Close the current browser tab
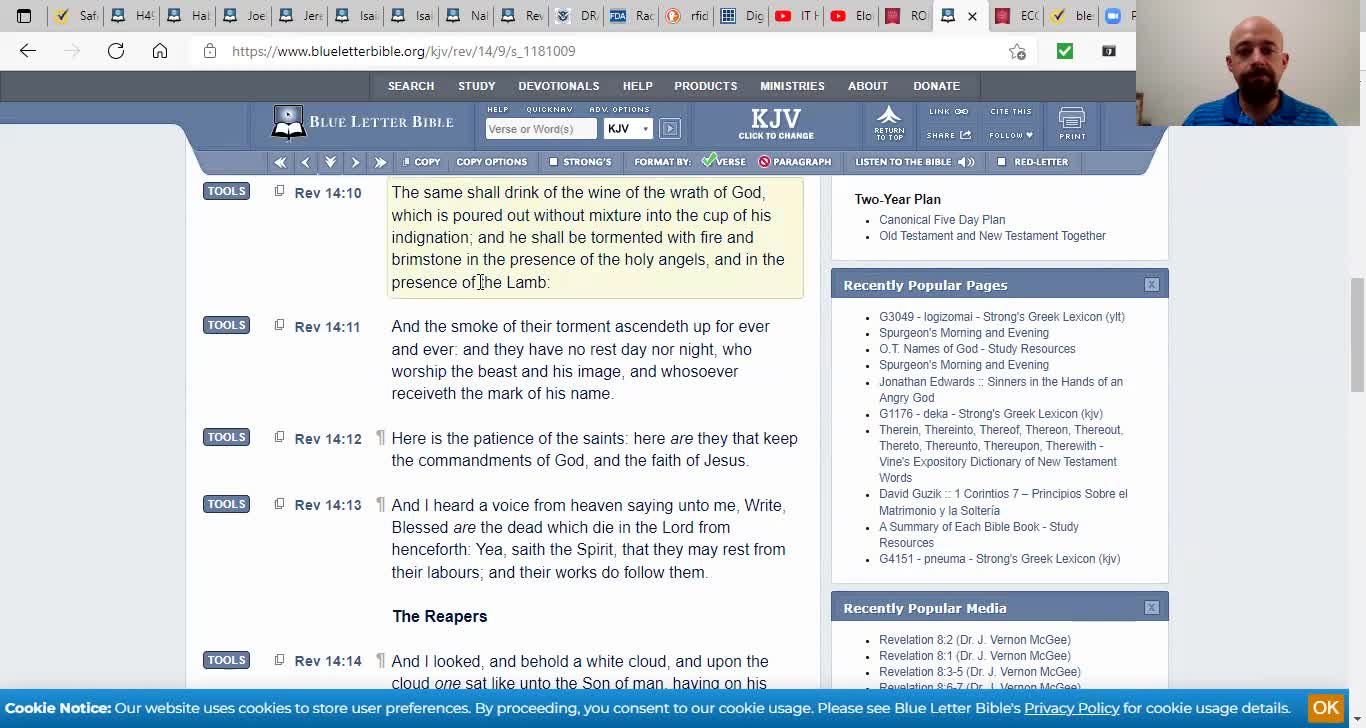The height and width of the screenshot is (728, 1366). pos(972,16)
